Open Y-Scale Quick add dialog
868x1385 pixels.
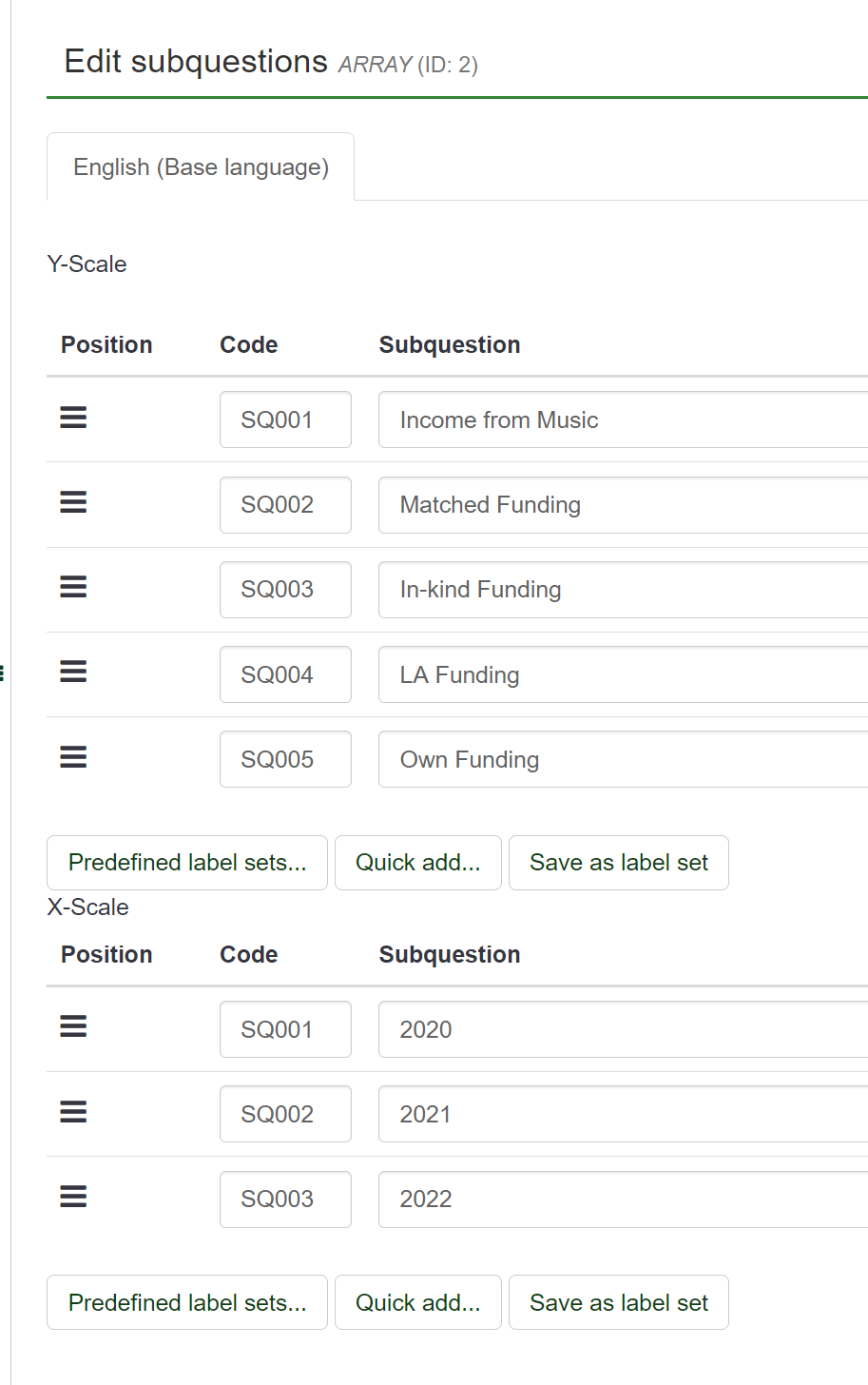click(417, 863)
